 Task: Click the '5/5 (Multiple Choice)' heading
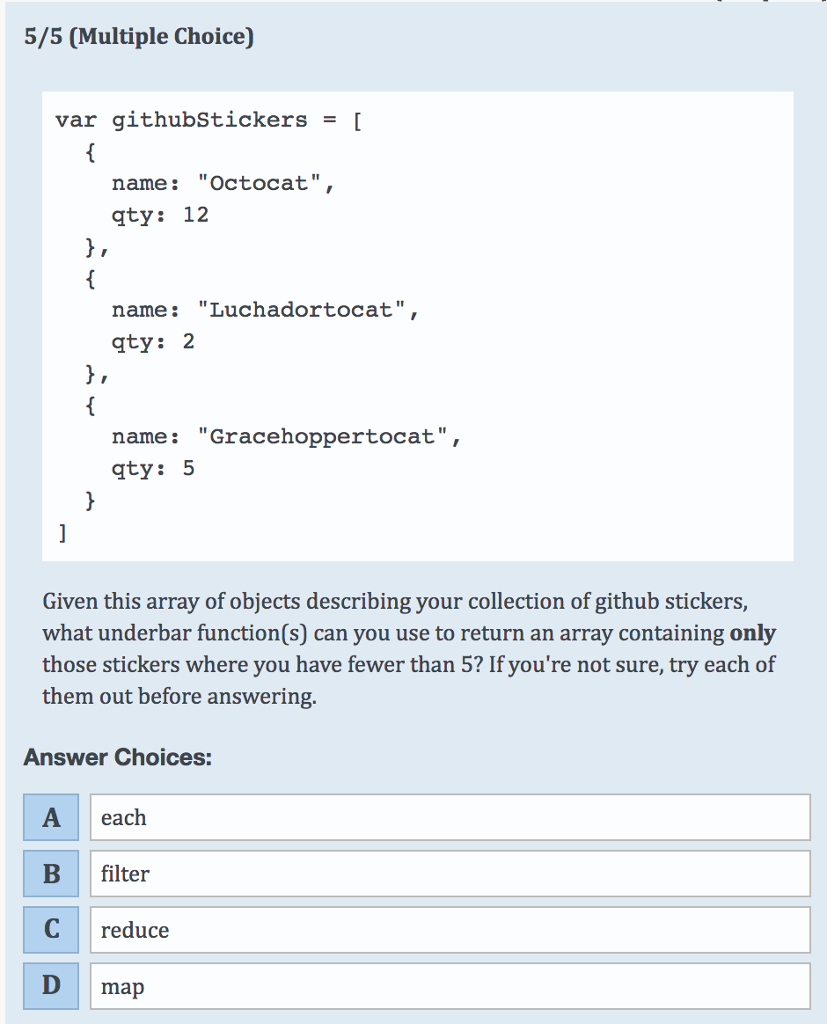[x=139, y=38]
